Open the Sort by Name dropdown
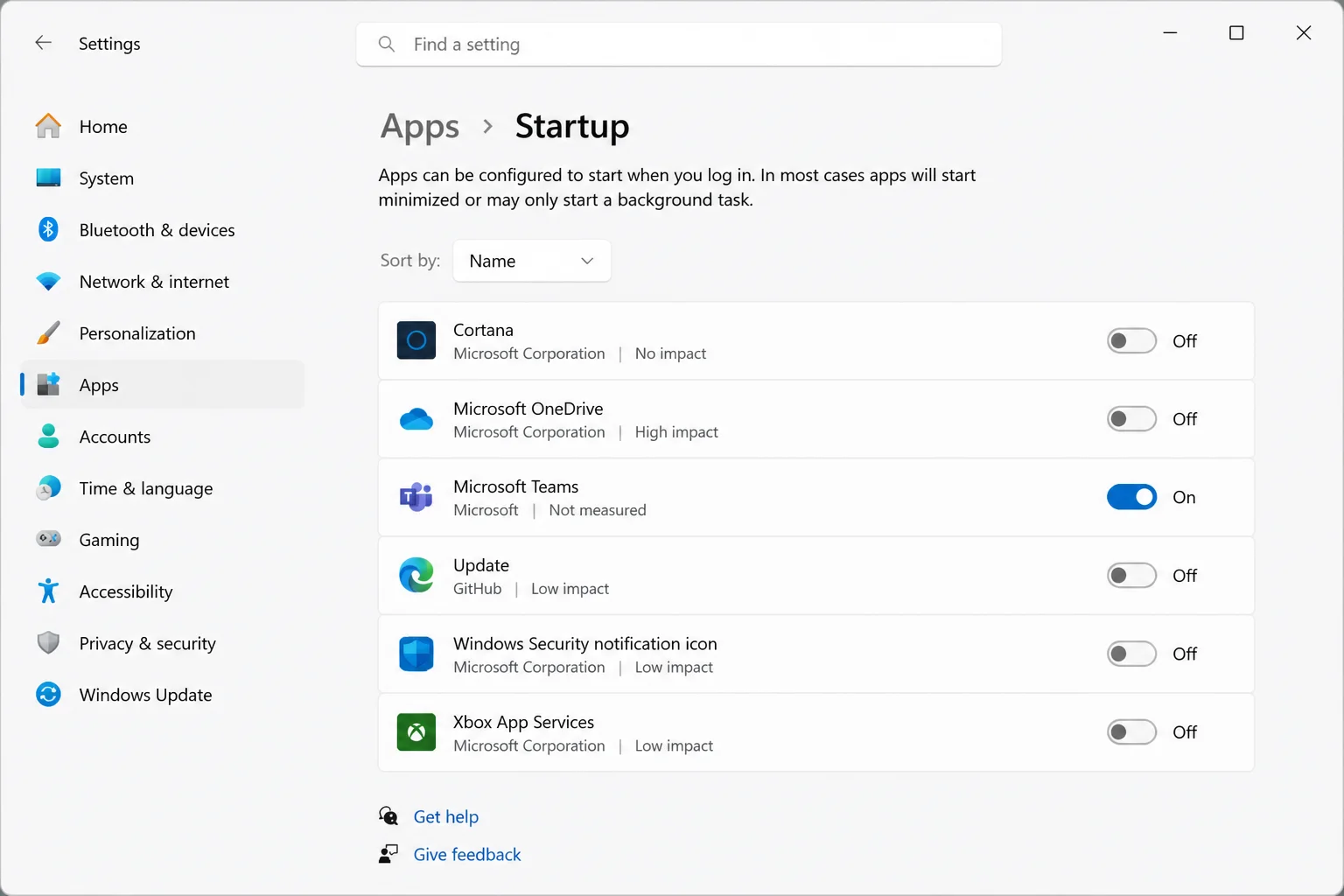 531,261
